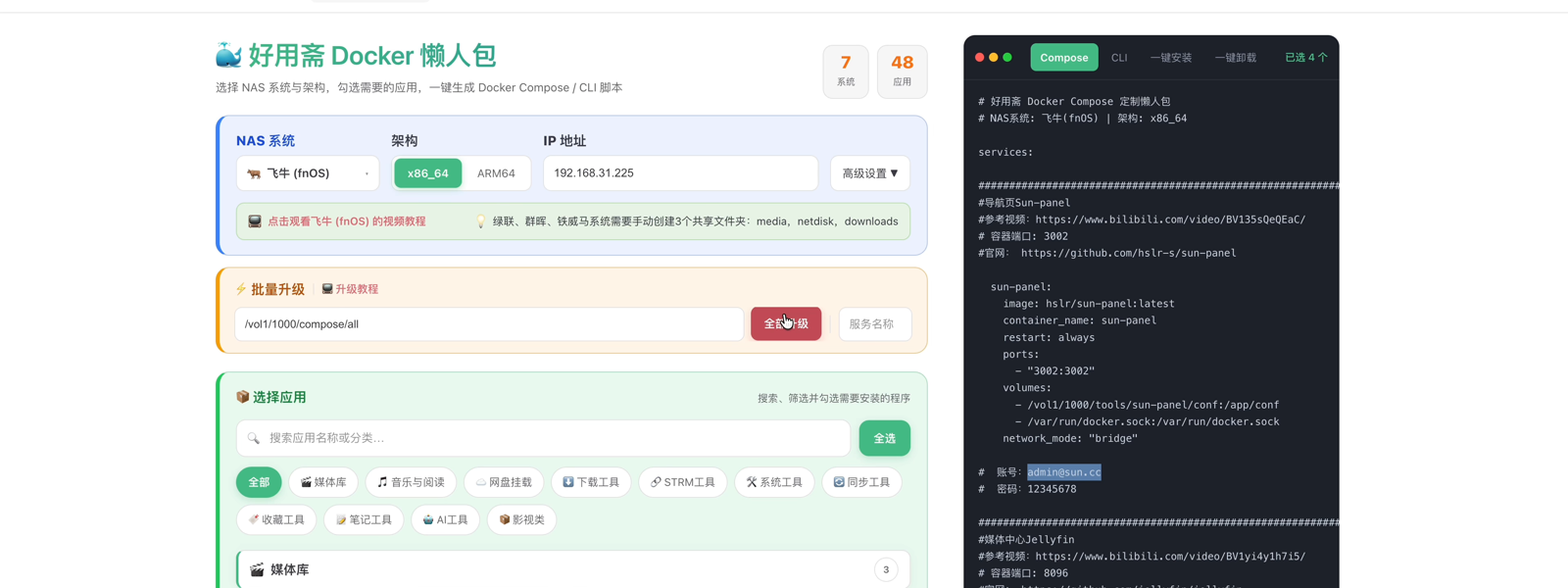Click the package icon beside 选择应用

[x=242, y=397]
